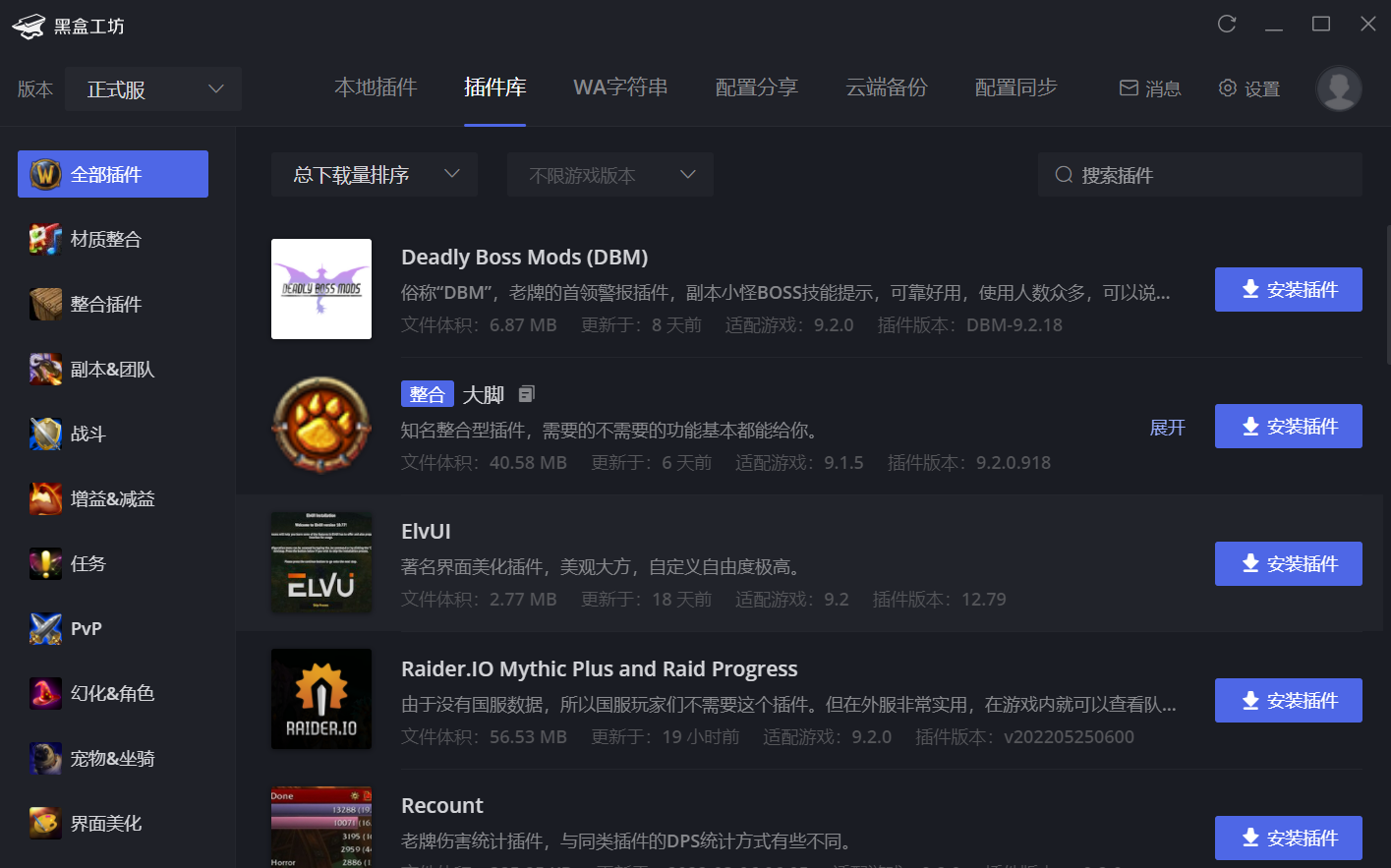This screenshot has width=1391, height=868.
Task: Expand details for 大脚 via 展开
Action: pos(1167,427)
